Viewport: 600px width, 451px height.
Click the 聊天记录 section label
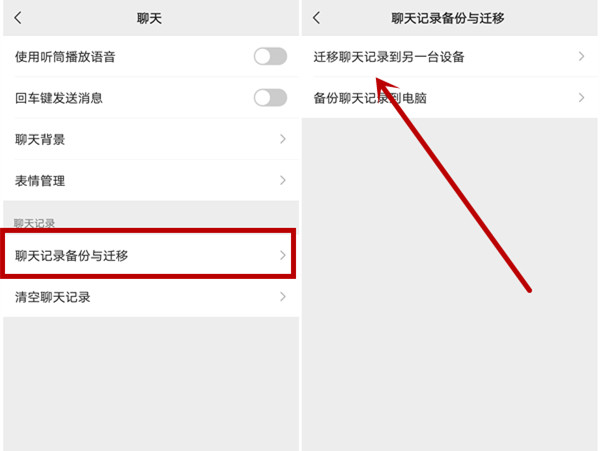coord(34,223)
